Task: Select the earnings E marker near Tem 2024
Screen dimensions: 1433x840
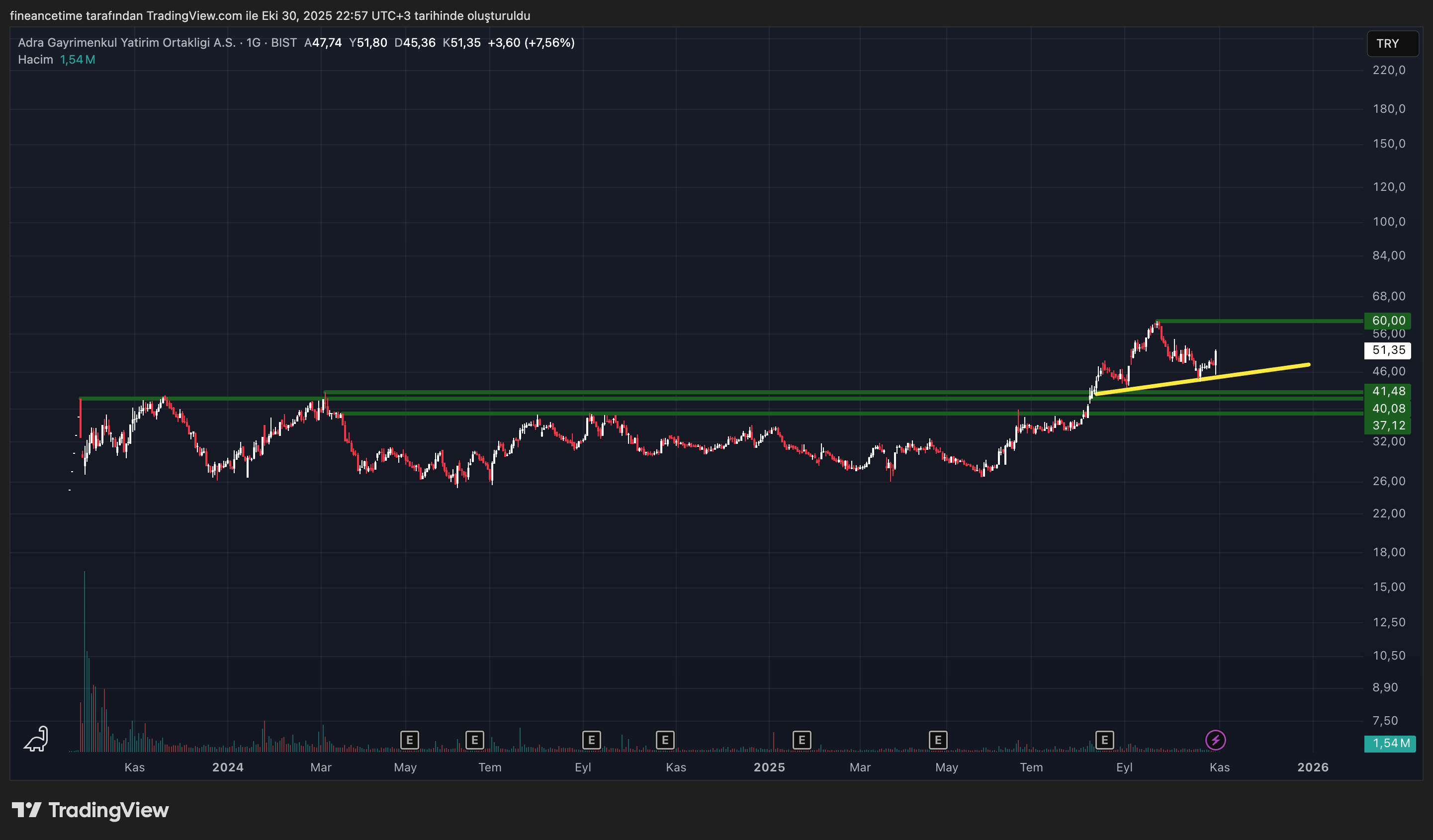Action: click(x=474, y=740)
